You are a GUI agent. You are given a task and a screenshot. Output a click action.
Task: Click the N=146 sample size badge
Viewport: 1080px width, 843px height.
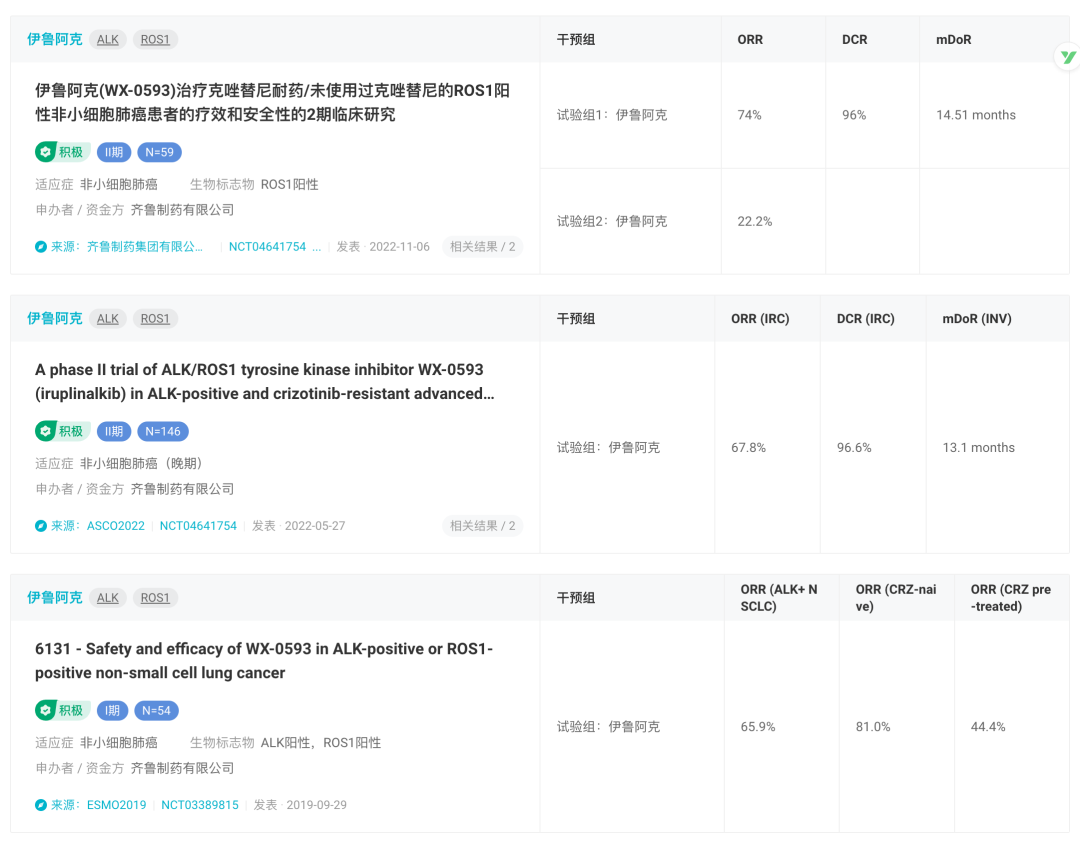point(163,431)
